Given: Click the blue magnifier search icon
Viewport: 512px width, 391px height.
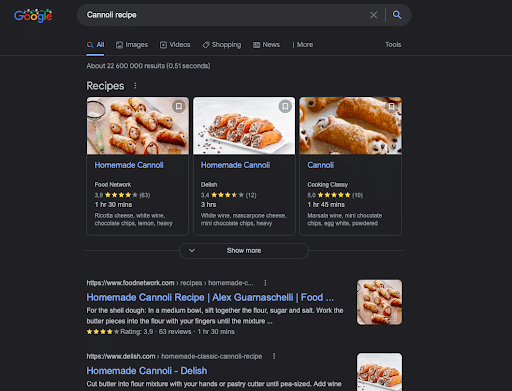Looking at the screenshot, I should click(397, 15).
